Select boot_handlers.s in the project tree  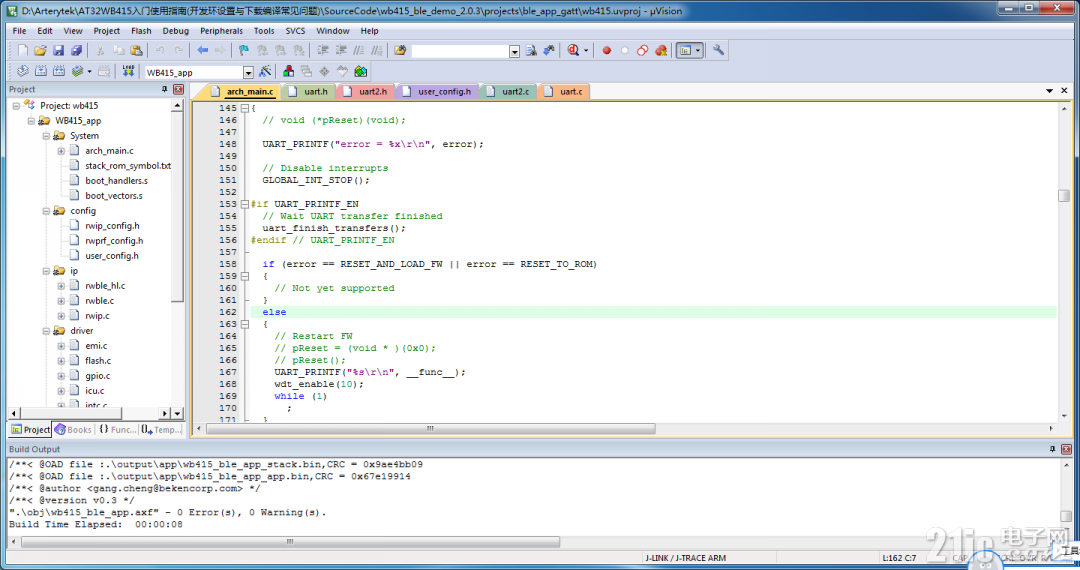pyautogui.click(x=116, y=181)
